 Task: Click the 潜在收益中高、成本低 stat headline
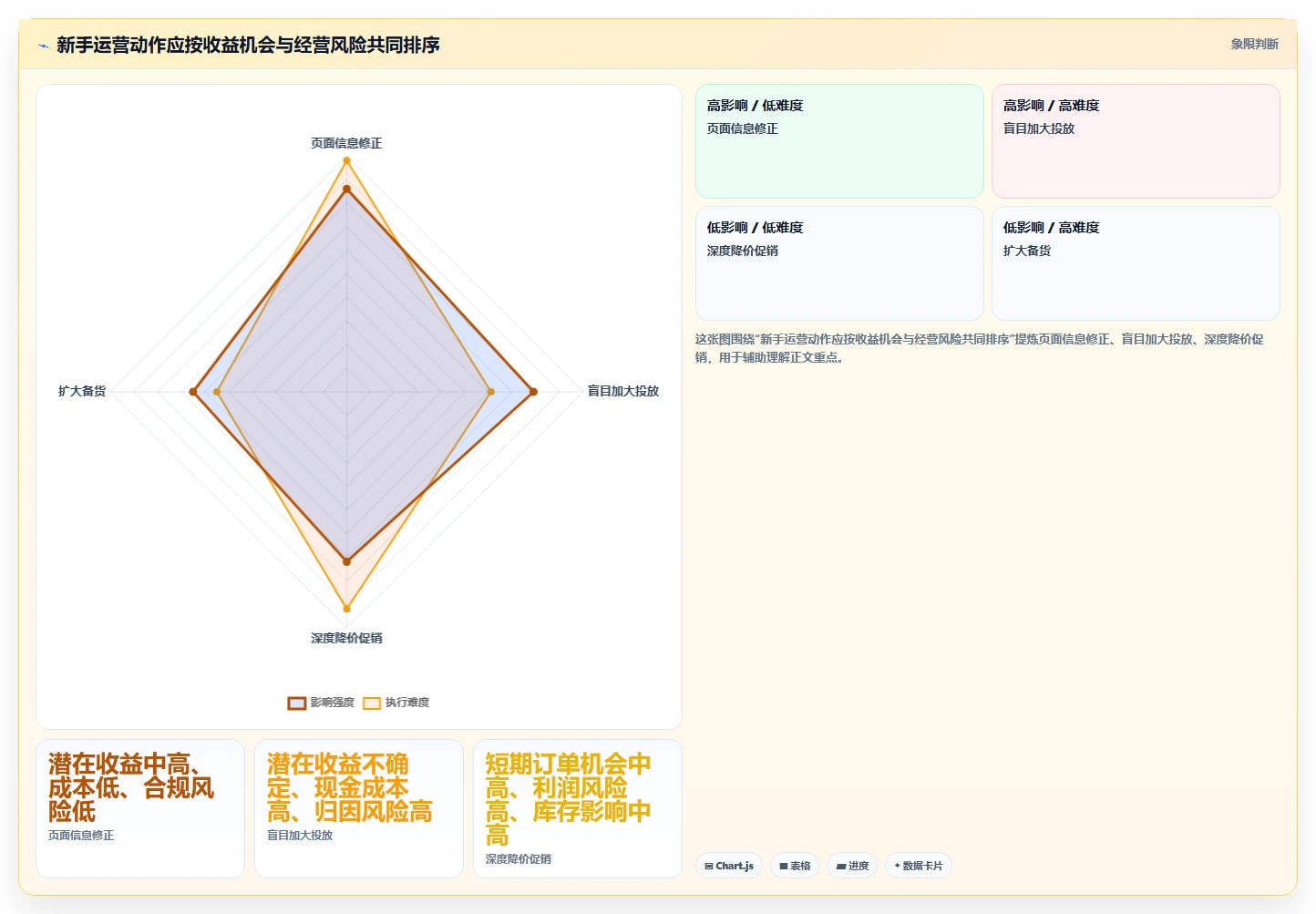pos(131,787)
